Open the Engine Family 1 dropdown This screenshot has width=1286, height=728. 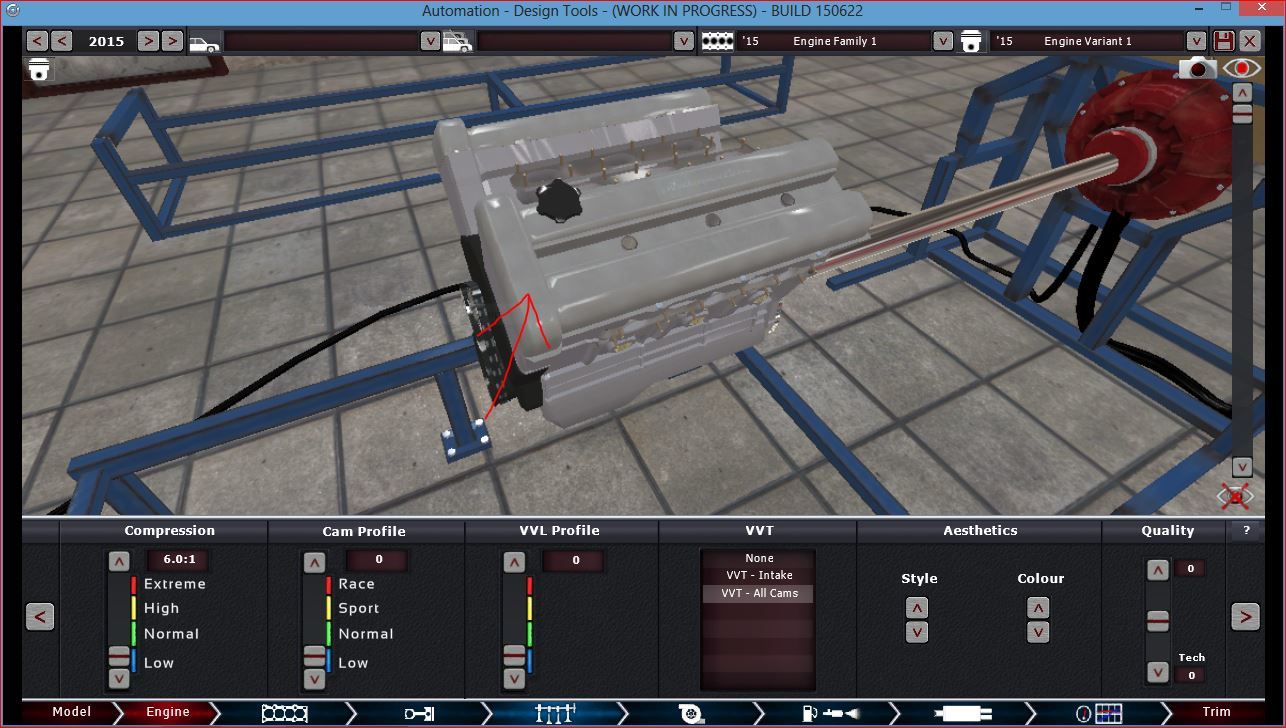[x=942, y=41]
